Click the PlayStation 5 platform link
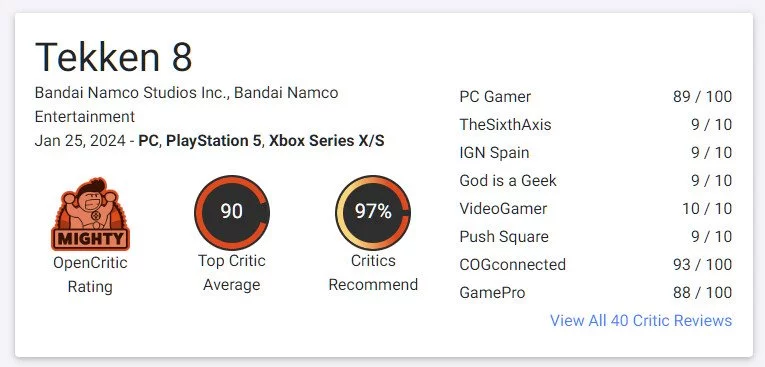Screen dimensions: 765x367 coord(214,141)
